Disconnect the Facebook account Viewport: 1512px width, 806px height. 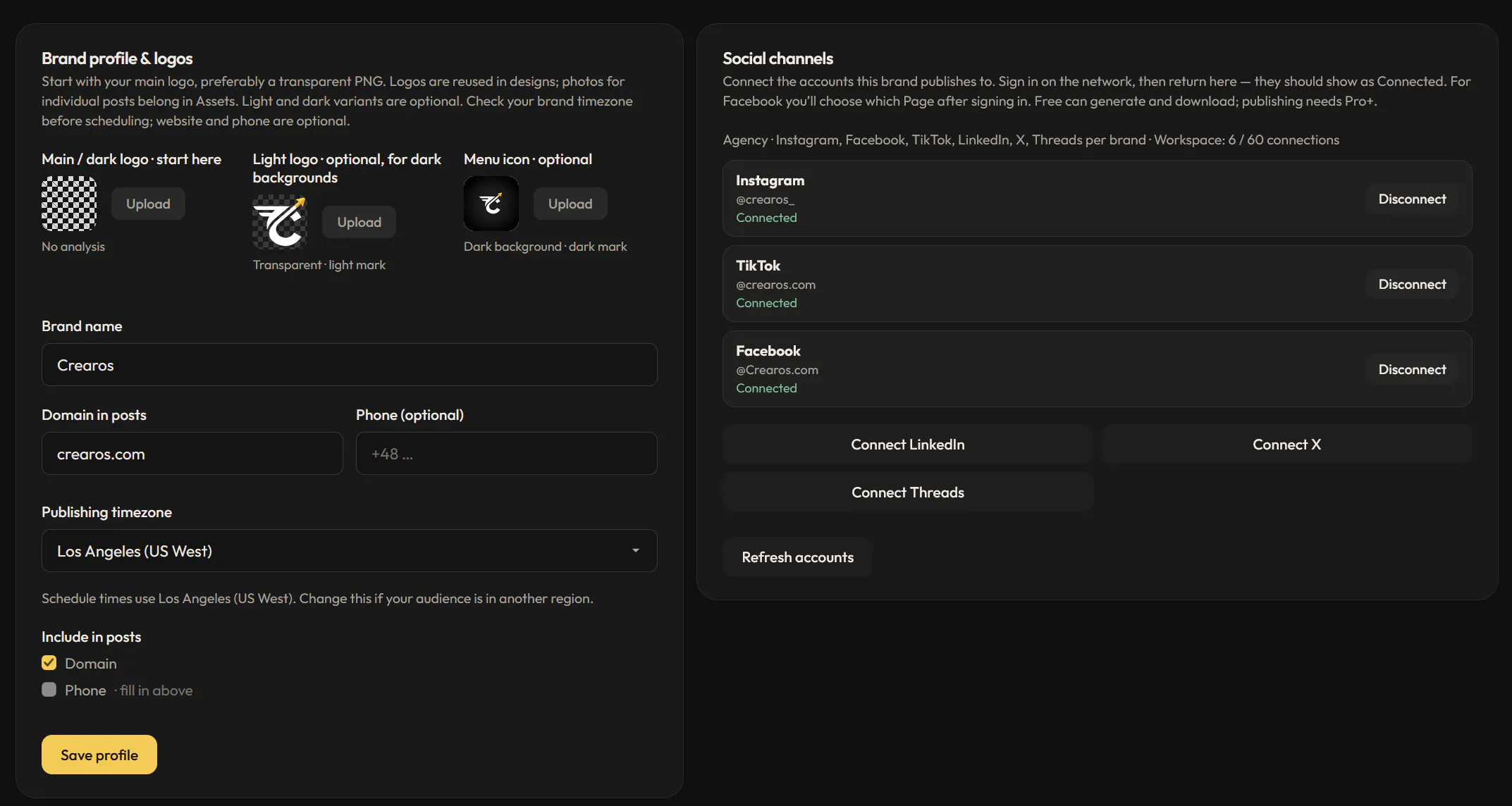(1412, 369)
